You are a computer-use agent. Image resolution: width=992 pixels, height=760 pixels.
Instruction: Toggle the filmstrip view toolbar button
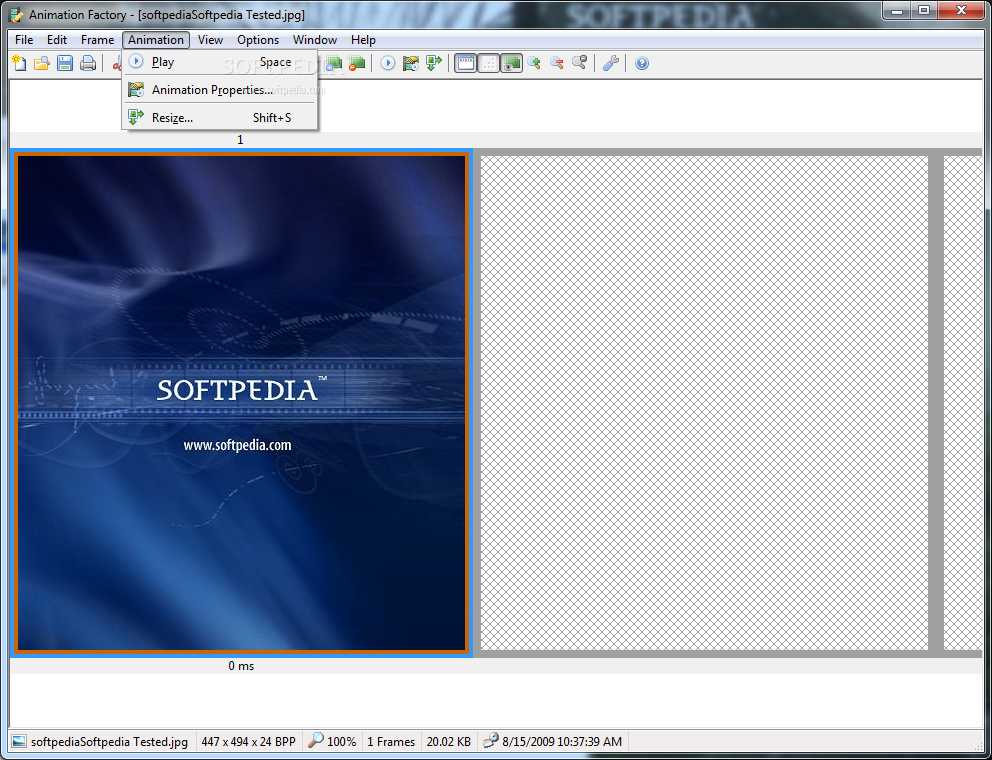tap(466, 63)
